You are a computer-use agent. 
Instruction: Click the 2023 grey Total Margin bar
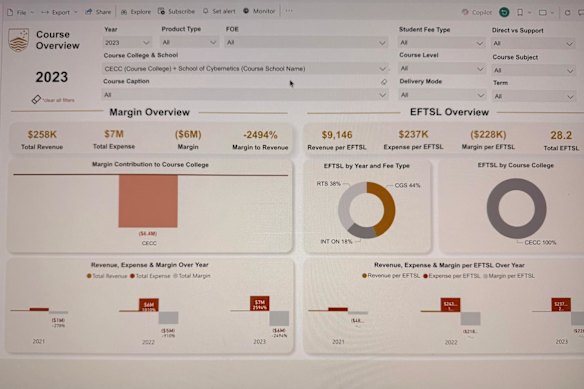coord(279,319)
